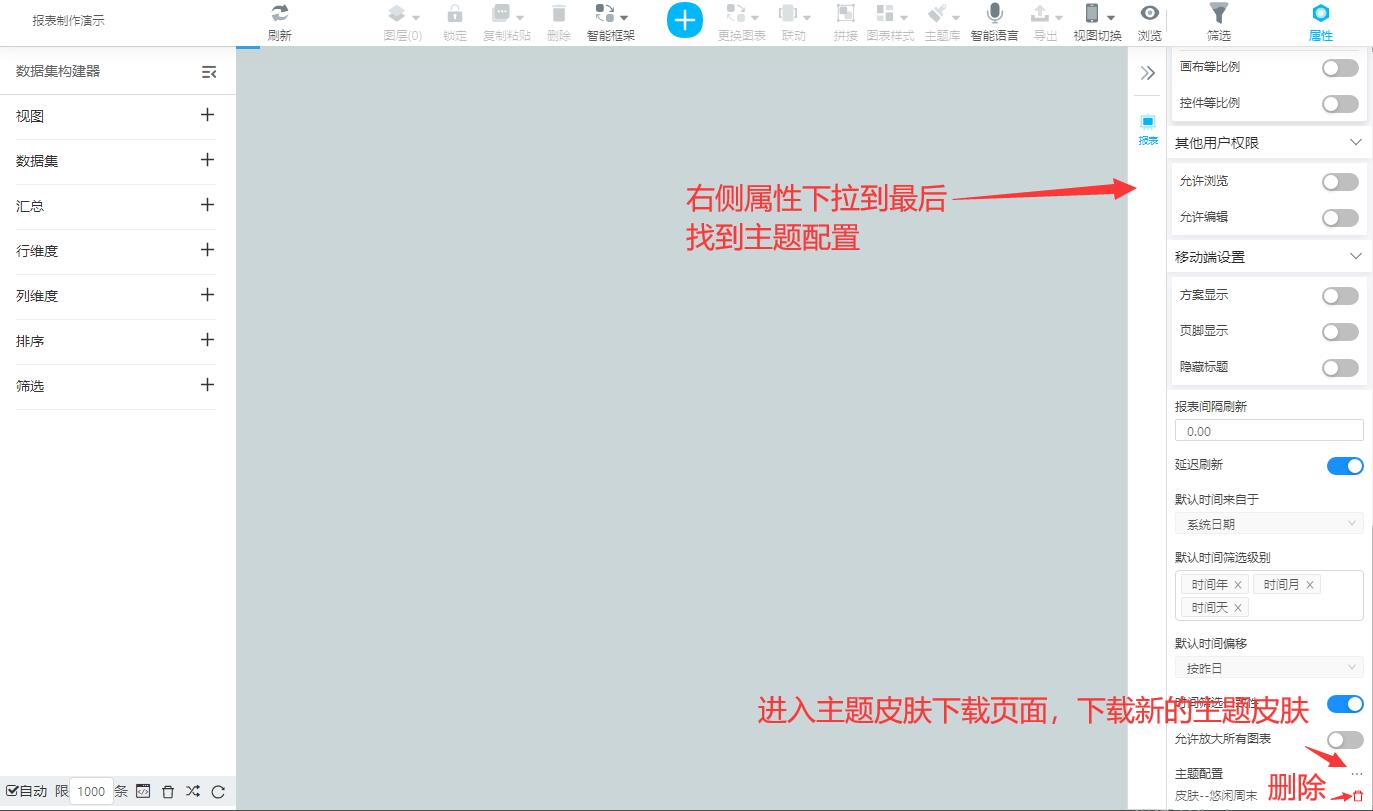Image resolution: width=1373 pixels, height=811 pixels.
Task: Edit the 1000 row limit field
Action: tap(91, 790)
